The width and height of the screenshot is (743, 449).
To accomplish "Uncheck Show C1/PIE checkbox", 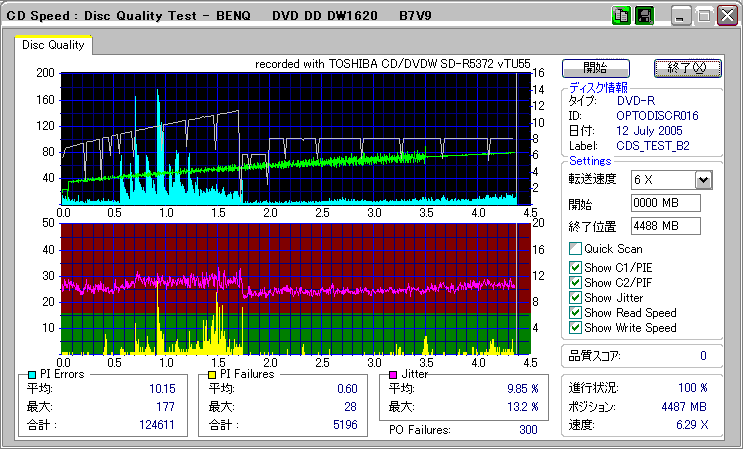I will coord(575,266).
